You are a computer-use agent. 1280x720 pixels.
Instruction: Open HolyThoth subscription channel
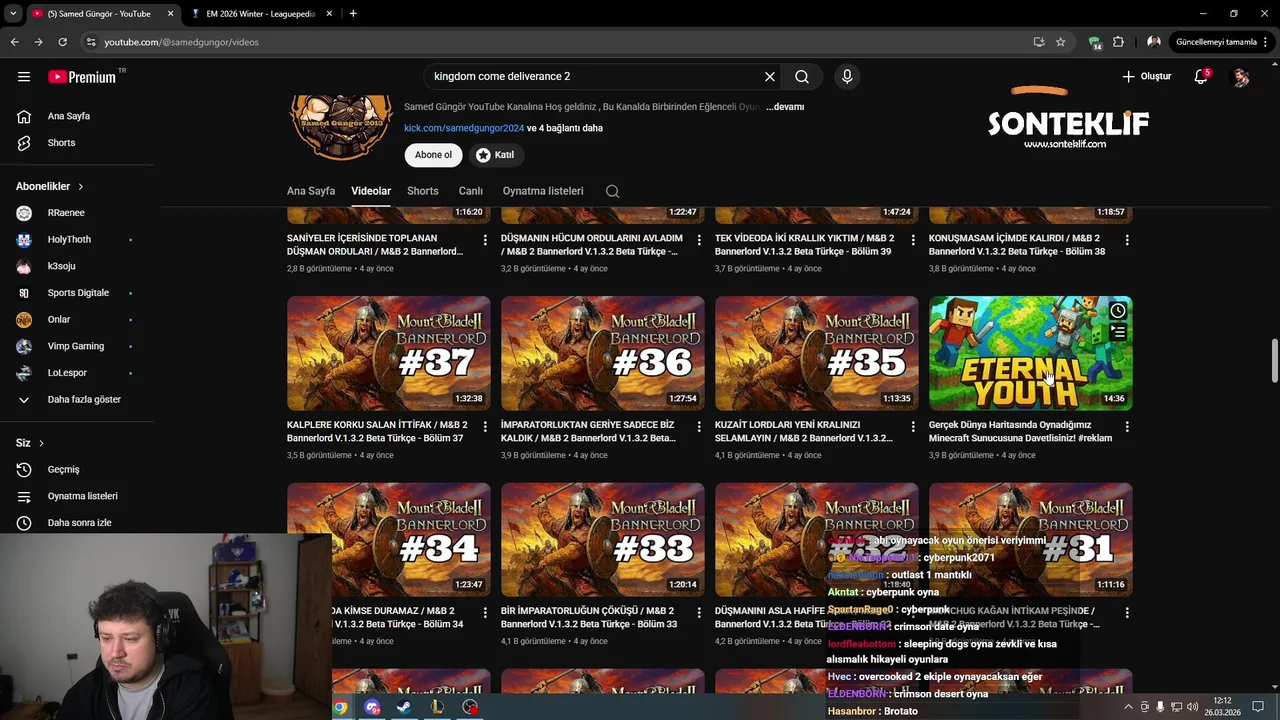coord(68,240)
